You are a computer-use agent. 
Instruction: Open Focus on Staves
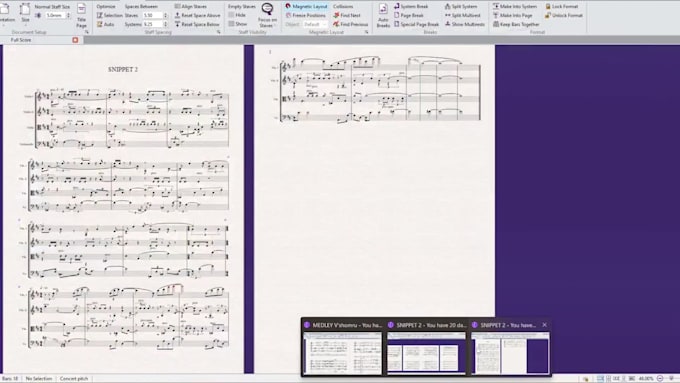pos(267,15)
